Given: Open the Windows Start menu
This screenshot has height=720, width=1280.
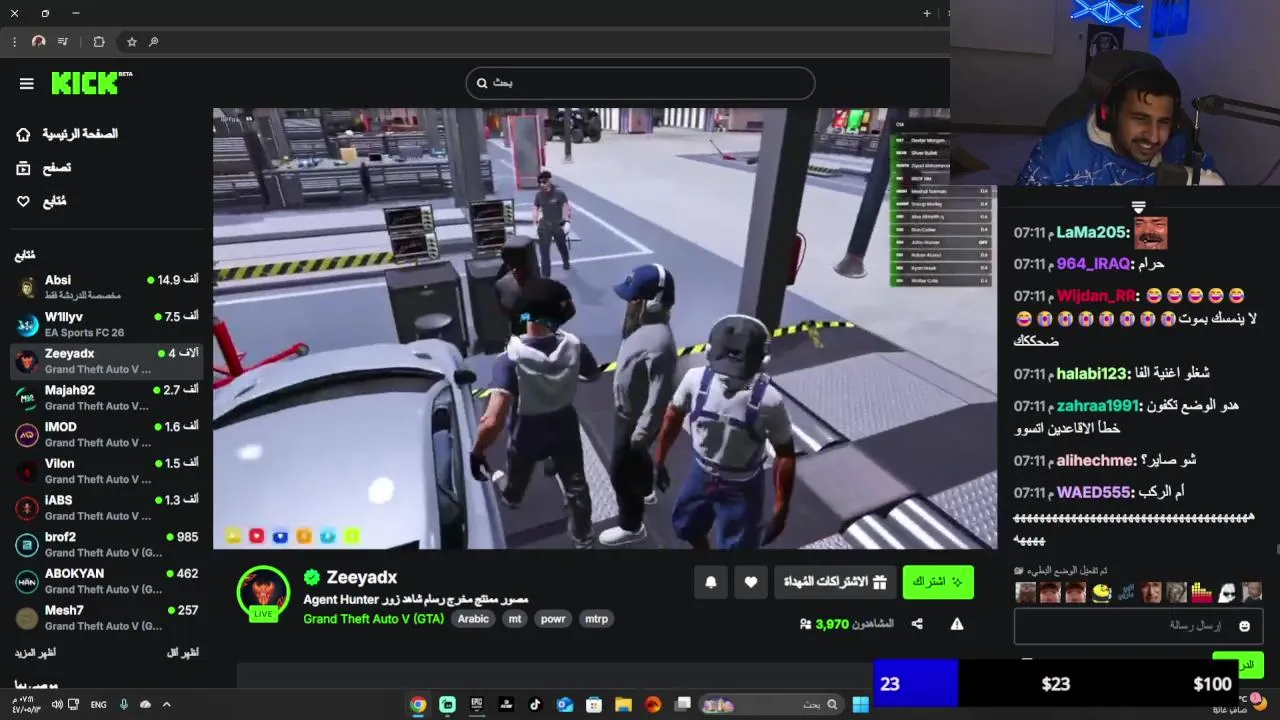Looking at the screenshot, I should [860, 704].
